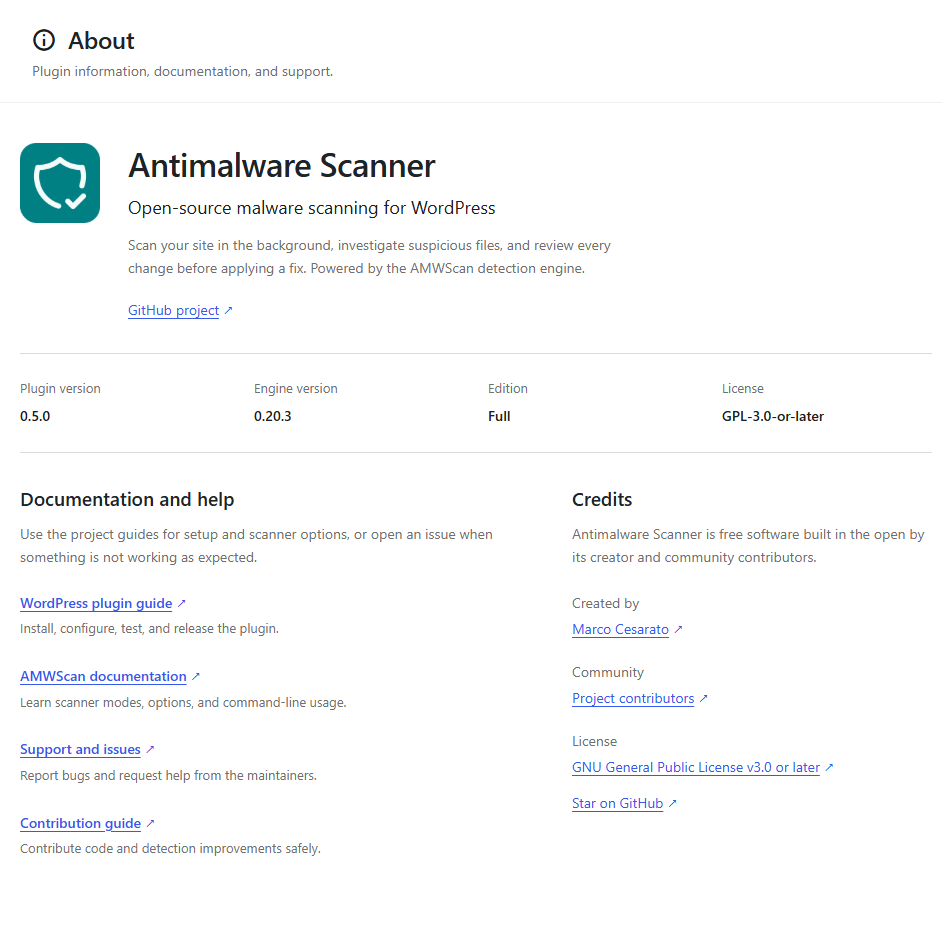Viewport: 942px width, 926px height.
Task: Click the 'Engine version' label
Action: (x=296, y=389)
